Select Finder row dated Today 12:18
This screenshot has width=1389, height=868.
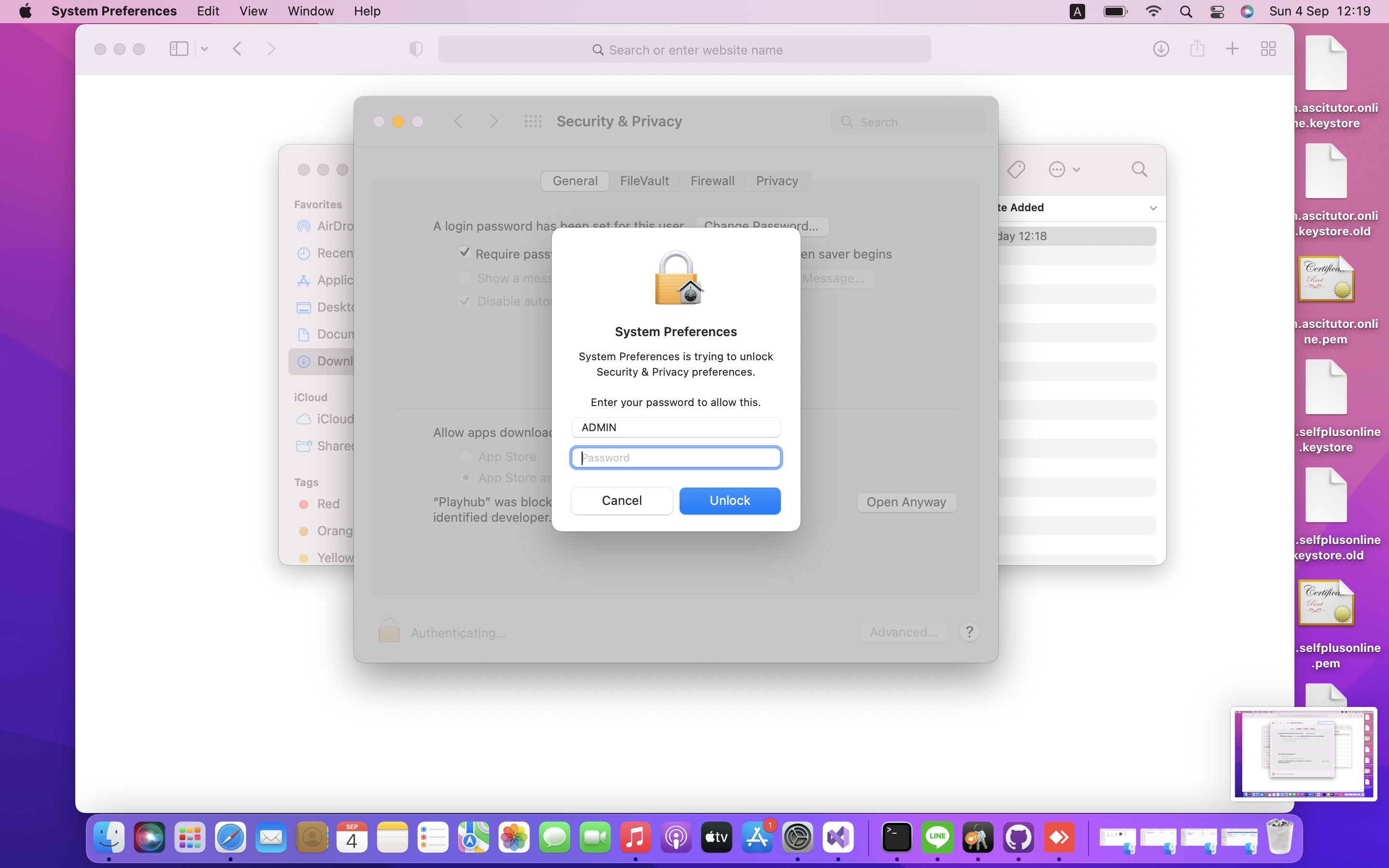tap(1077, 236)
